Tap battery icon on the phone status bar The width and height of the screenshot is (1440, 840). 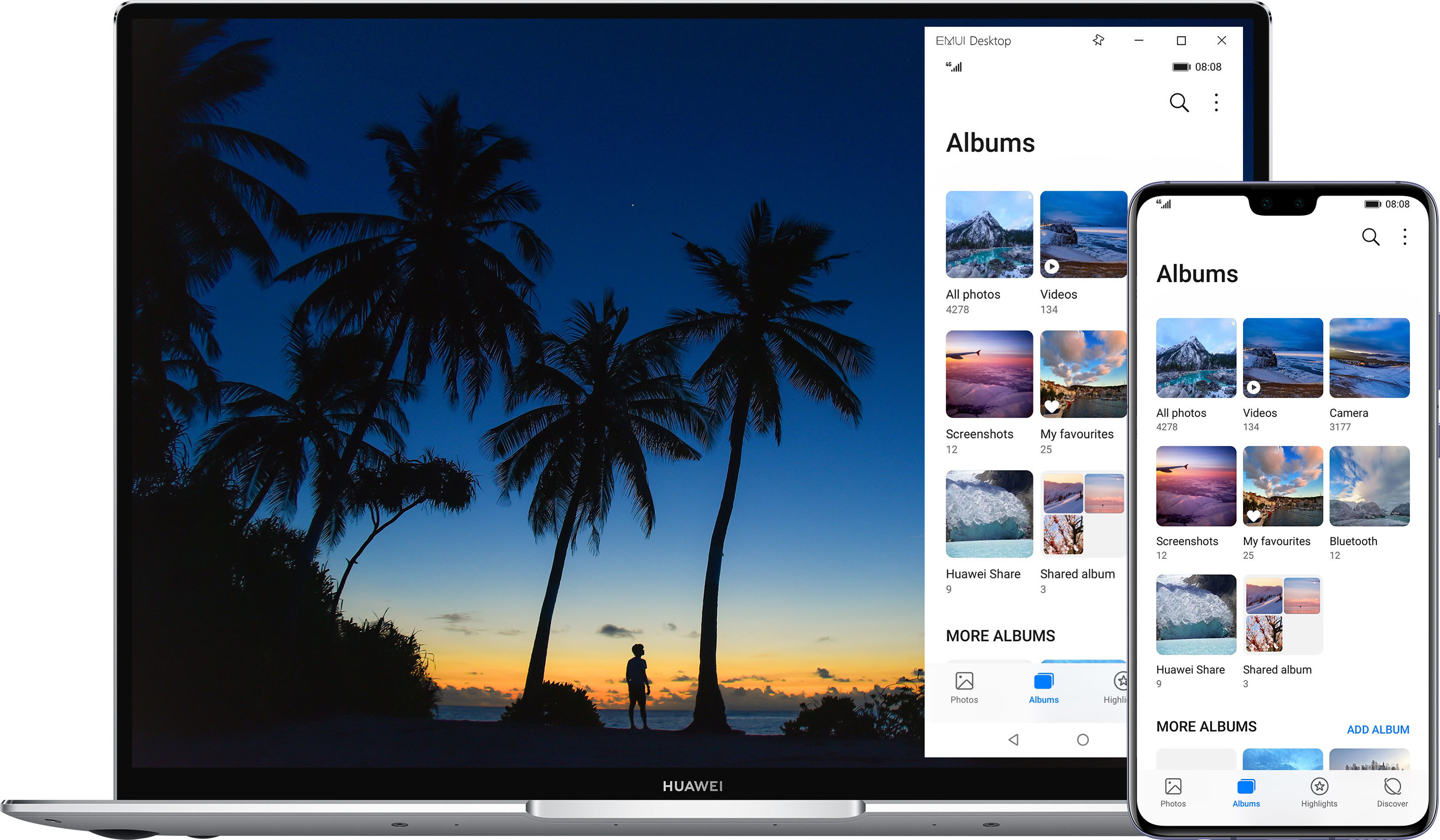coord(1372,204)
